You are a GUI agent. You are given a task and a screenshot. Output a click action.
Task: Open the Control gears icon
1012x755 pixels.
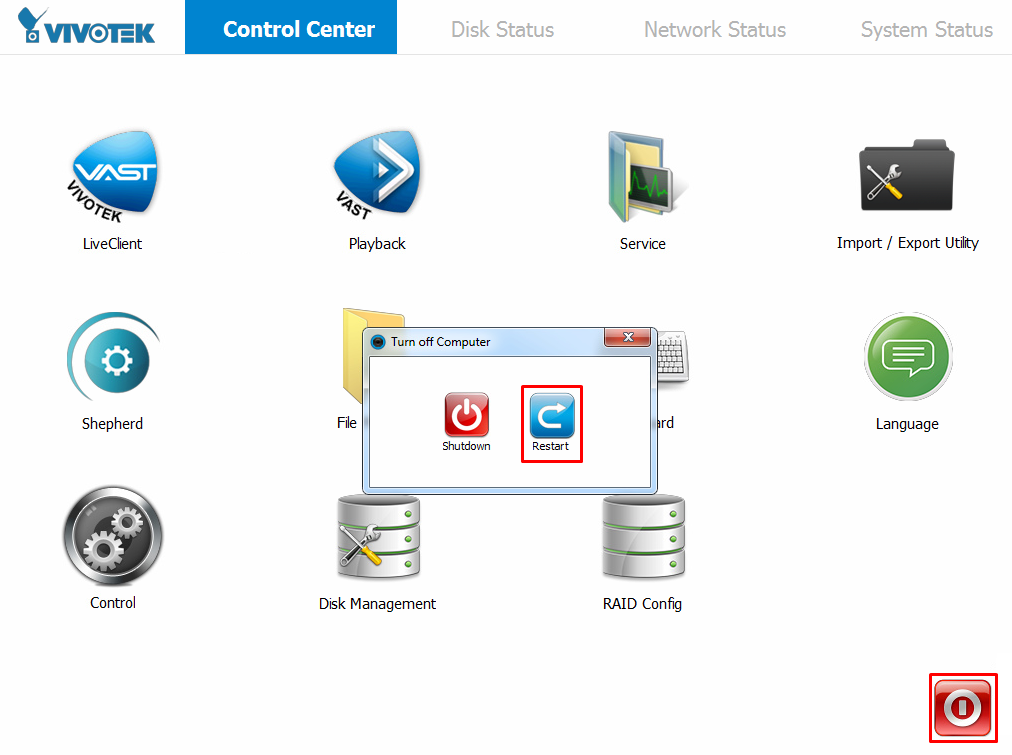(113, 536)
